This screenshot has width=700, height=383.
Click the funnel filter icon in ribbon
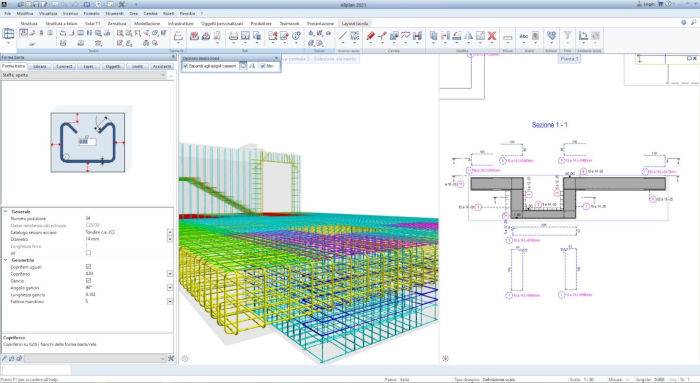[x=567, y=35]
